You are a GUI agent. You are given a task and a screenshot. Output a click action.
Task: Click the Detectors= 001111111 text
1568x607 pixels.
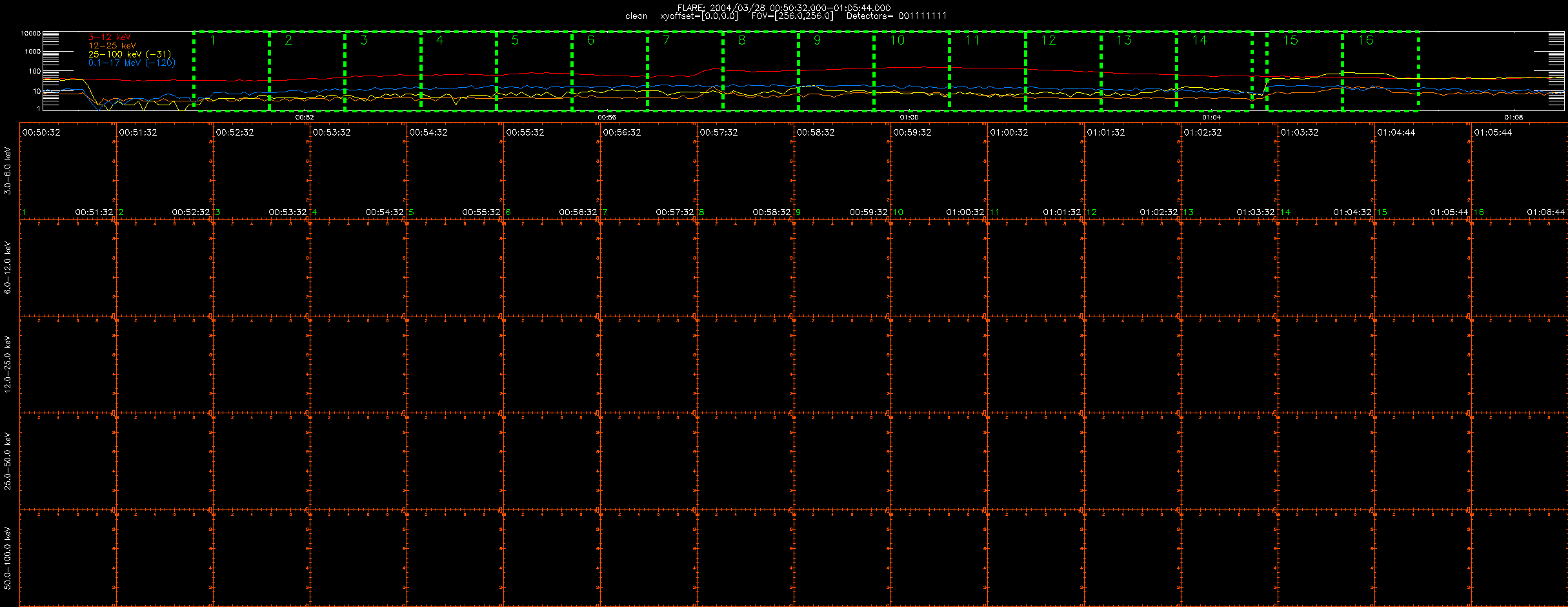point(896,16)
